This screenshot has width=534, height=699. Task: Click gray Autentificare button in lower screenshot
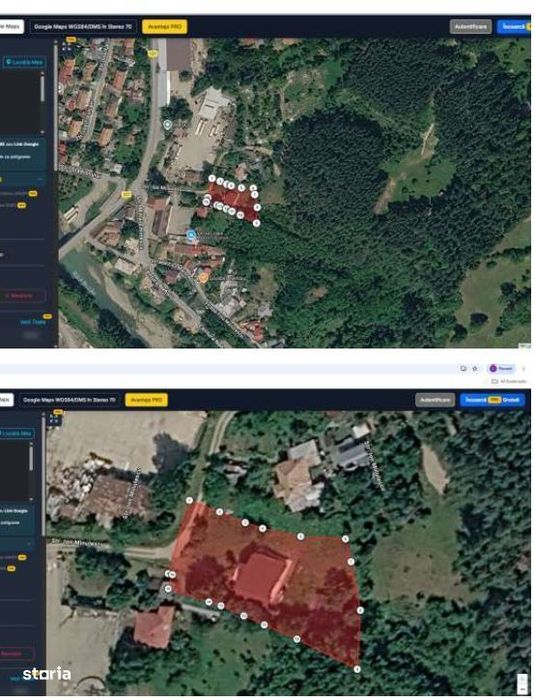coord(435,400)
